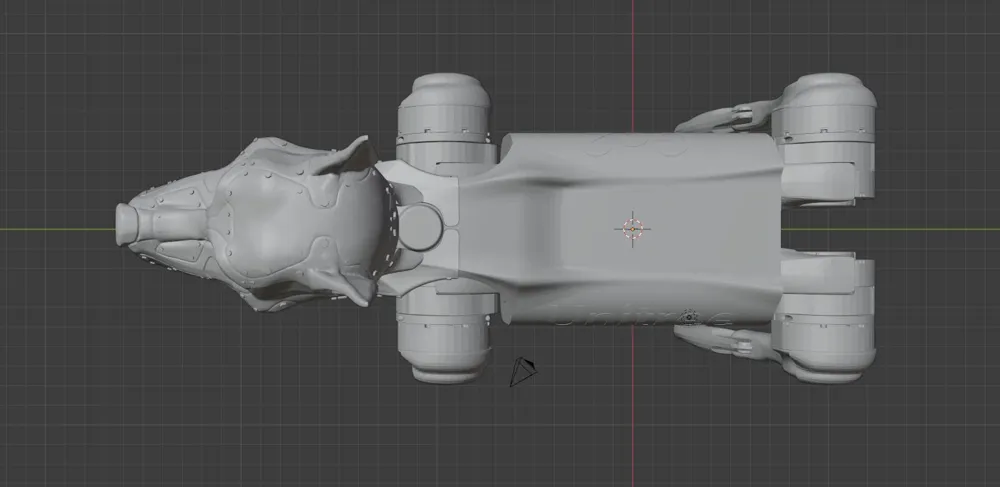Click the green horizontal axis line left of snout
1000x487 pixels.
click(x=60, y=229)
